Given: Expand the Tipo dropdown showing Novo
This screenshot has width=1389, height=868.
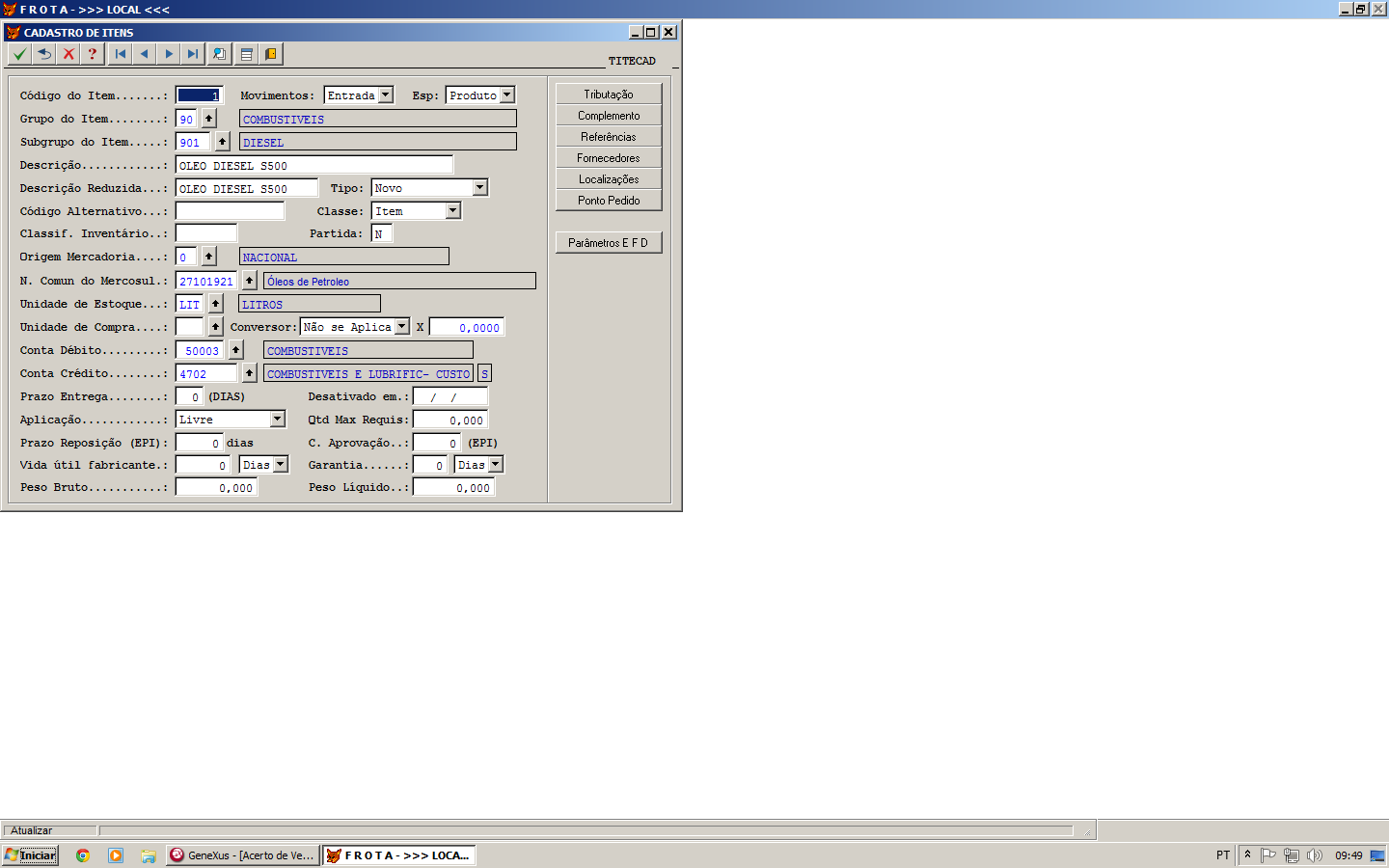Looking at the screenshot, I should click(x=480, y=187).
